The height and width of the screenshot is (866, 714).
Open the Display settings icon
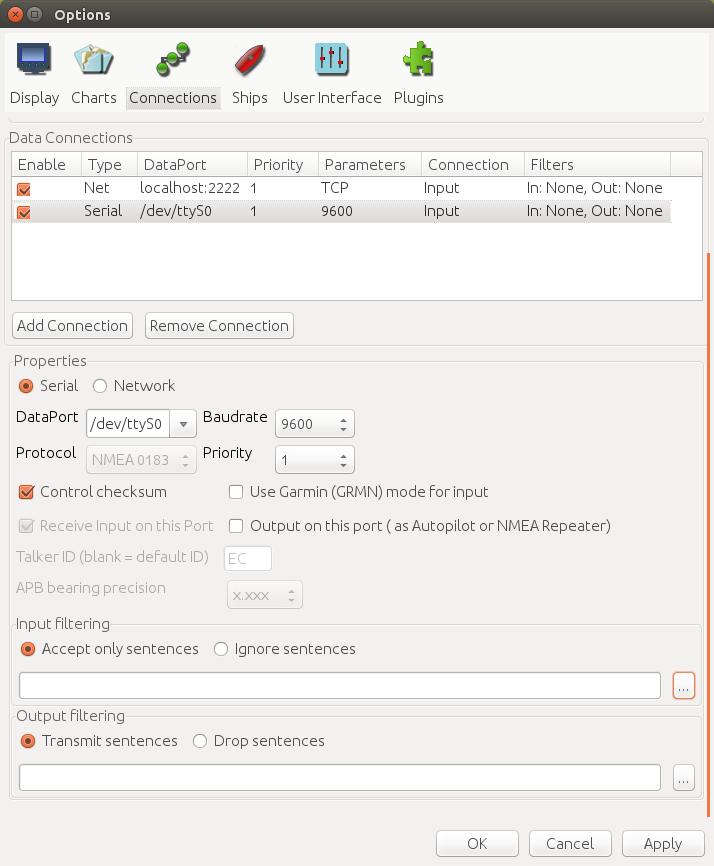coord(34,59)
